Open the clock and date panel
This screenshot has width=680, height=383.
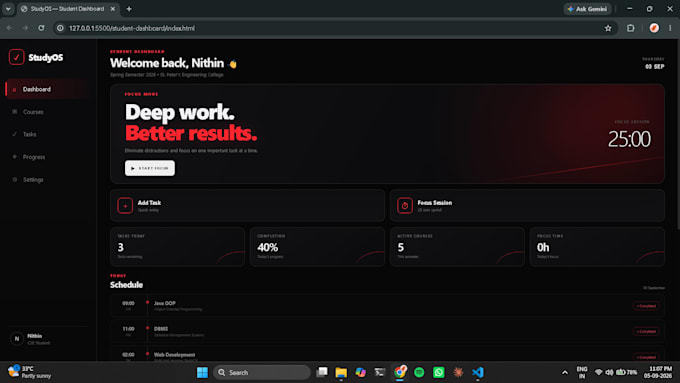tap(657, 373)
